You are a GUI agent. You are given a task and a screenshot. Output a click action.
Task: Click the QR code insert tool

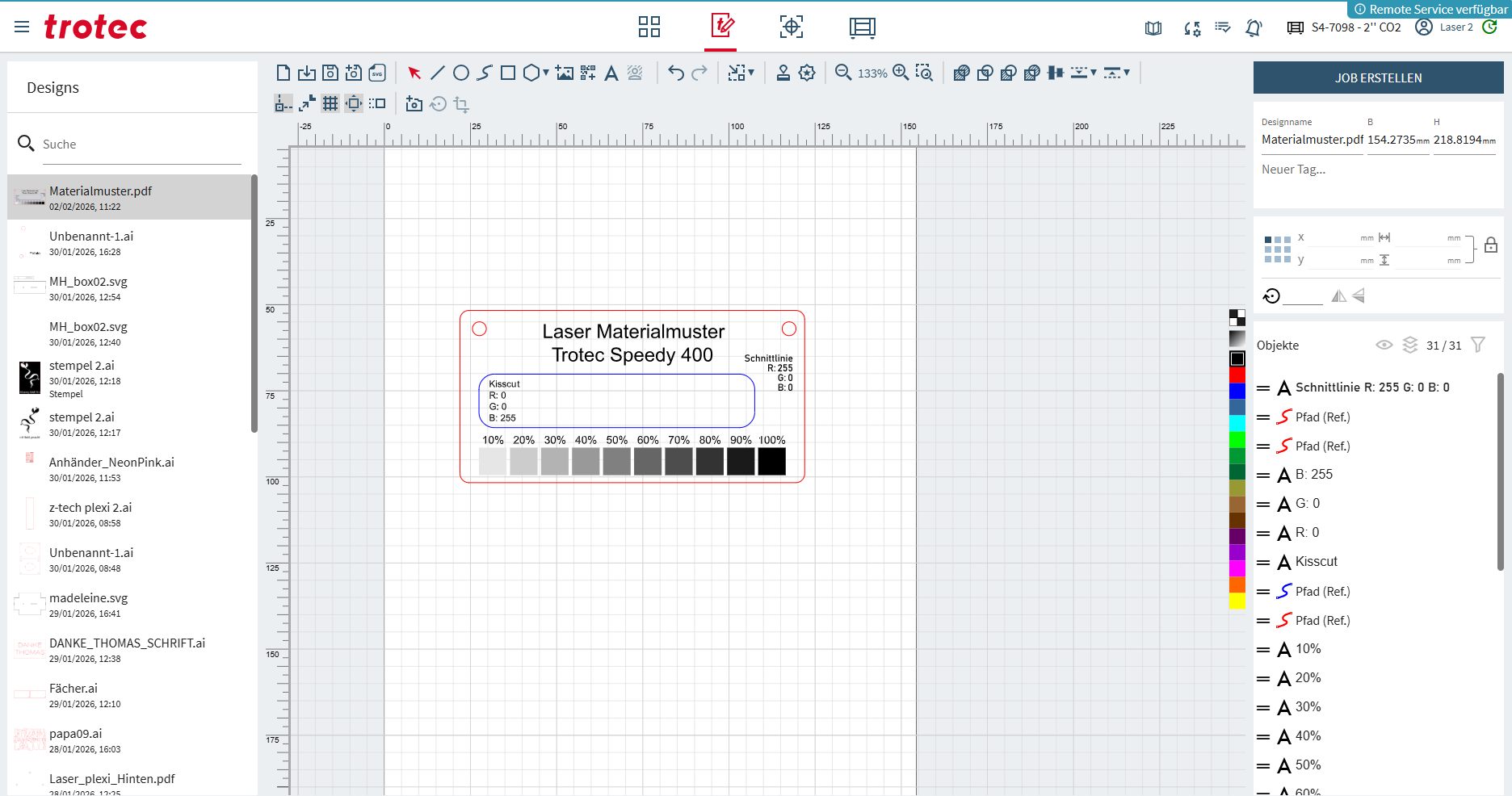[588, 73]
